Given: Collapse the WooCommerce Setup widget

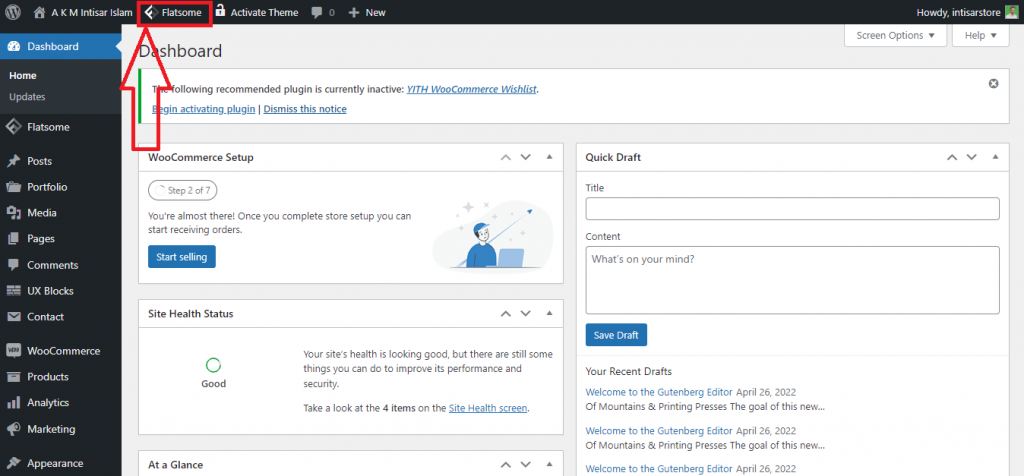Looking at the screenshot, I should 549,157.
